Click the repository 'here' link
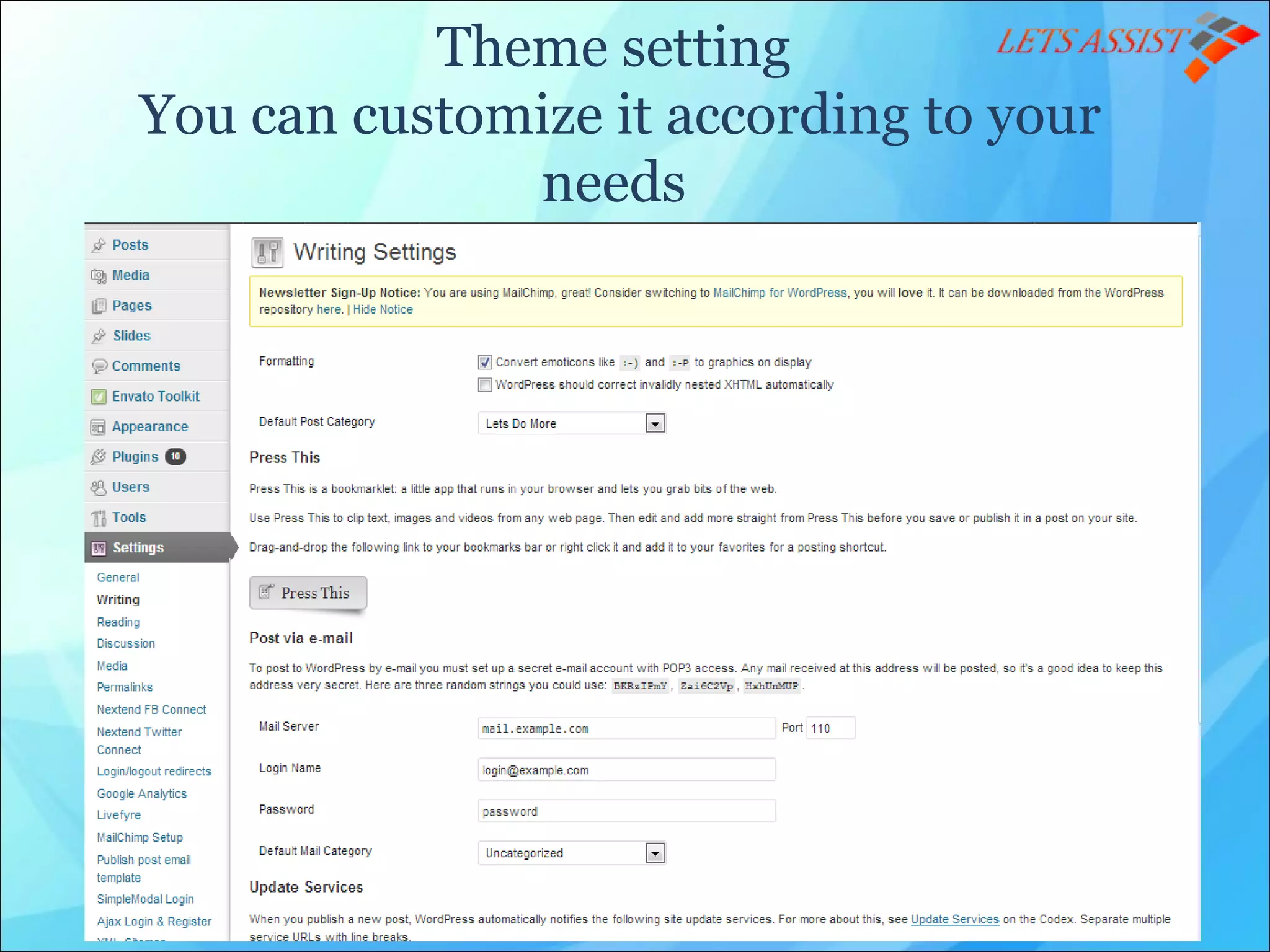Screen dimensions: 1270x952 pyautogui.click(x=329, y=310)
